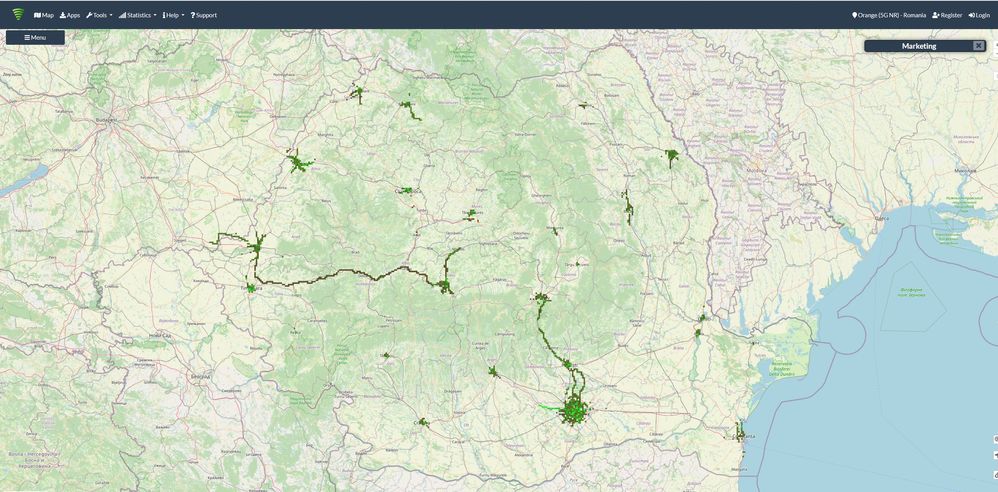Image resolution: width=998 pixels, height=492 pixels.
Task: Close the Marketing panel
Action: coord(978,46)
